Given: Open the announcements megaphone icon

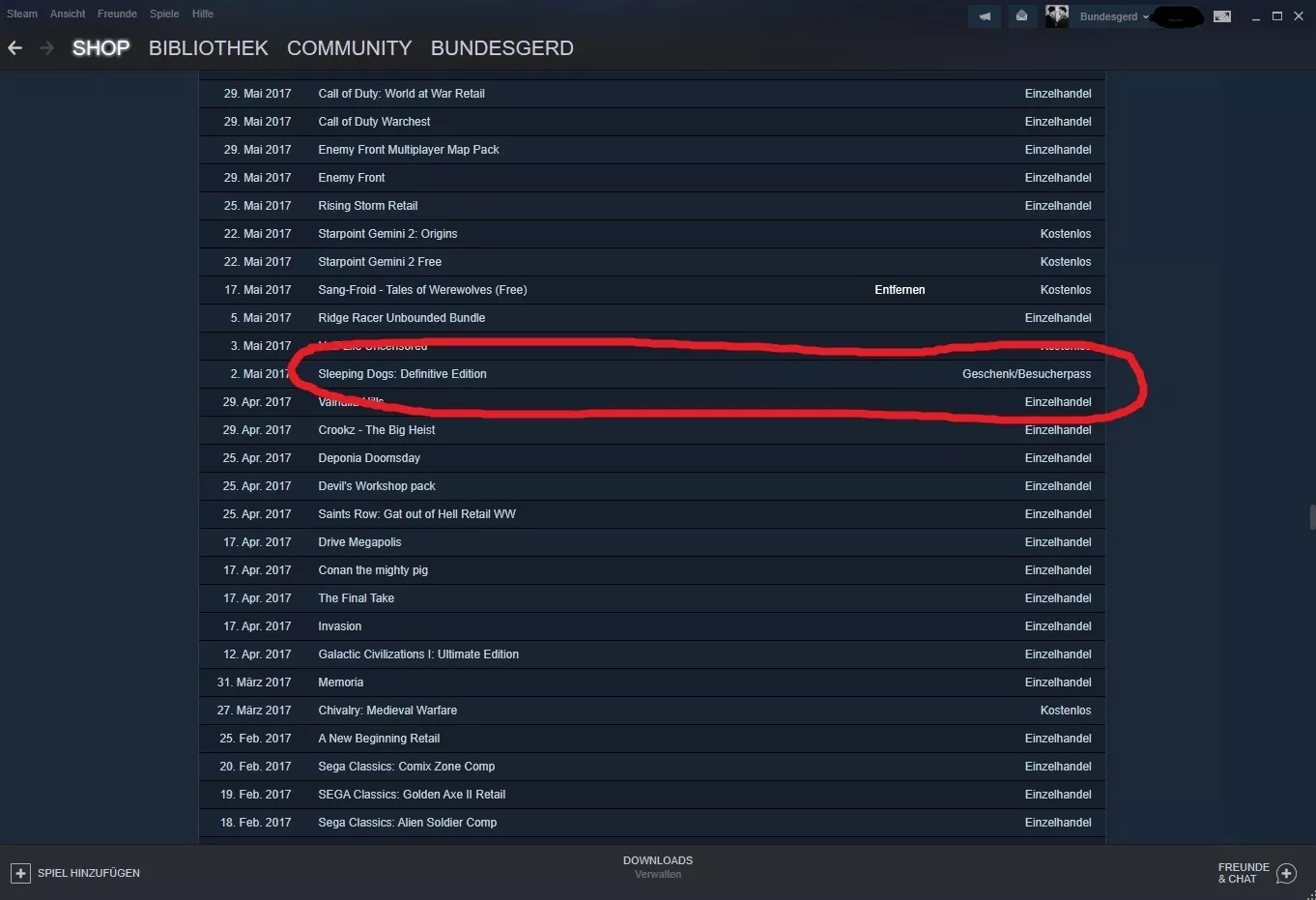Looking at the screenshot, I should point(985,16).
